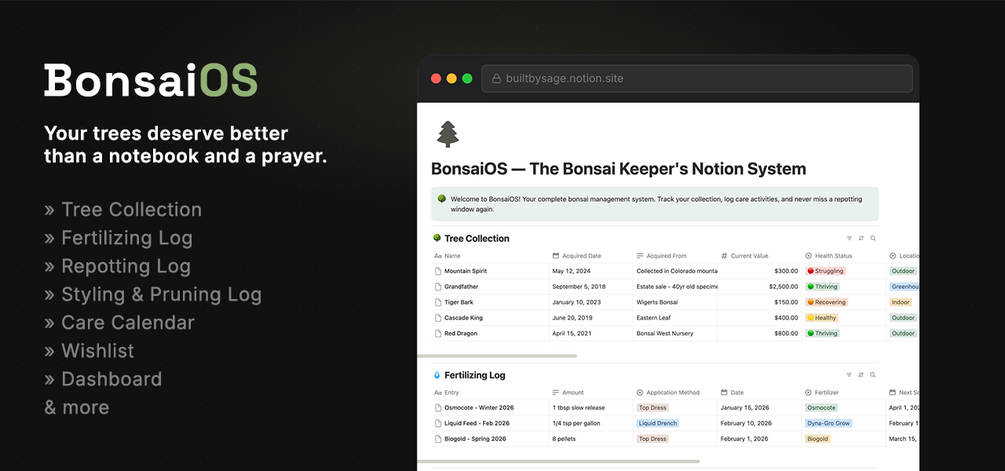Viewport: 1005px width, 471px height.
Task: Click the Fertilizing Log heading
Action: 474,375
